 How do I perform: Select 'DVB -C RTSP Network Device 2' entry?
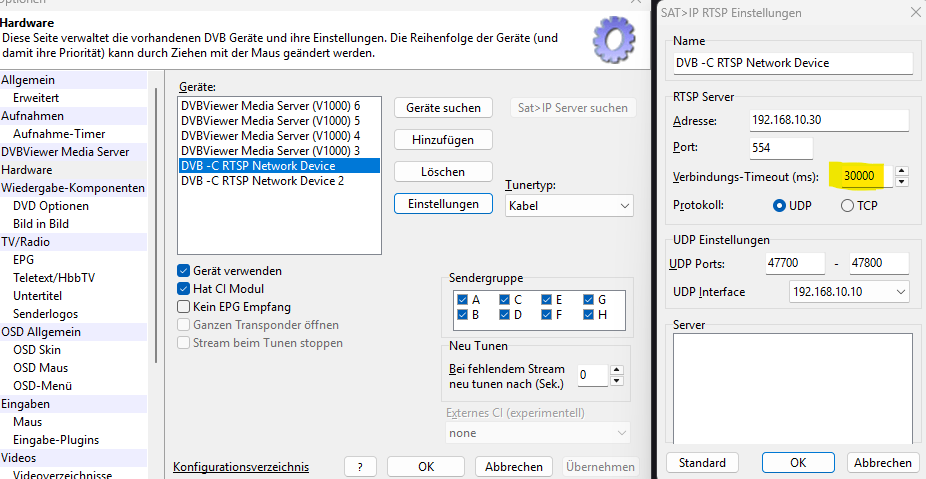(x=279, y=181)
